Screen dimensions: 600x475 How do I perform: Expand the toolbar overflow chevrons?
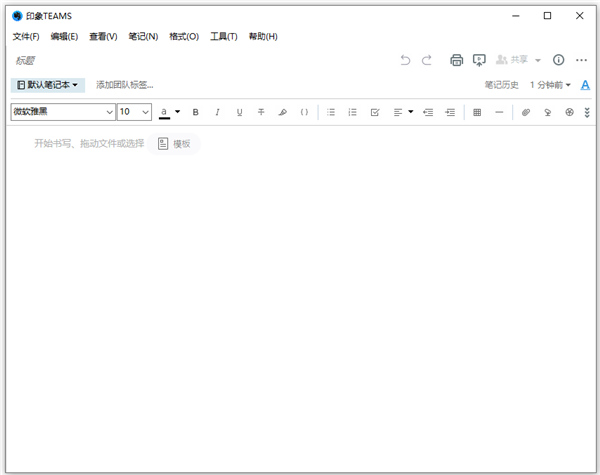pos(587,112)
